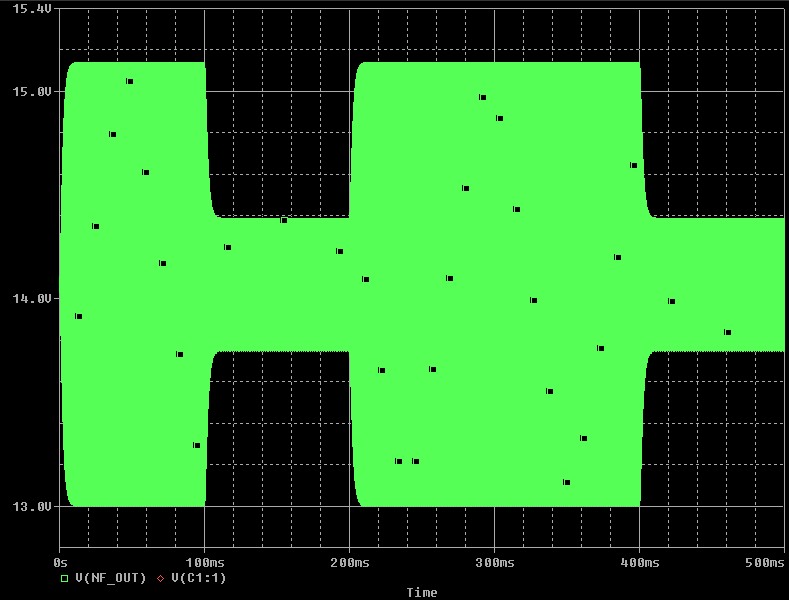Click the 15.4V Y-axis label
The height and width of the screenshot is (600, 789).
[32, 9]
